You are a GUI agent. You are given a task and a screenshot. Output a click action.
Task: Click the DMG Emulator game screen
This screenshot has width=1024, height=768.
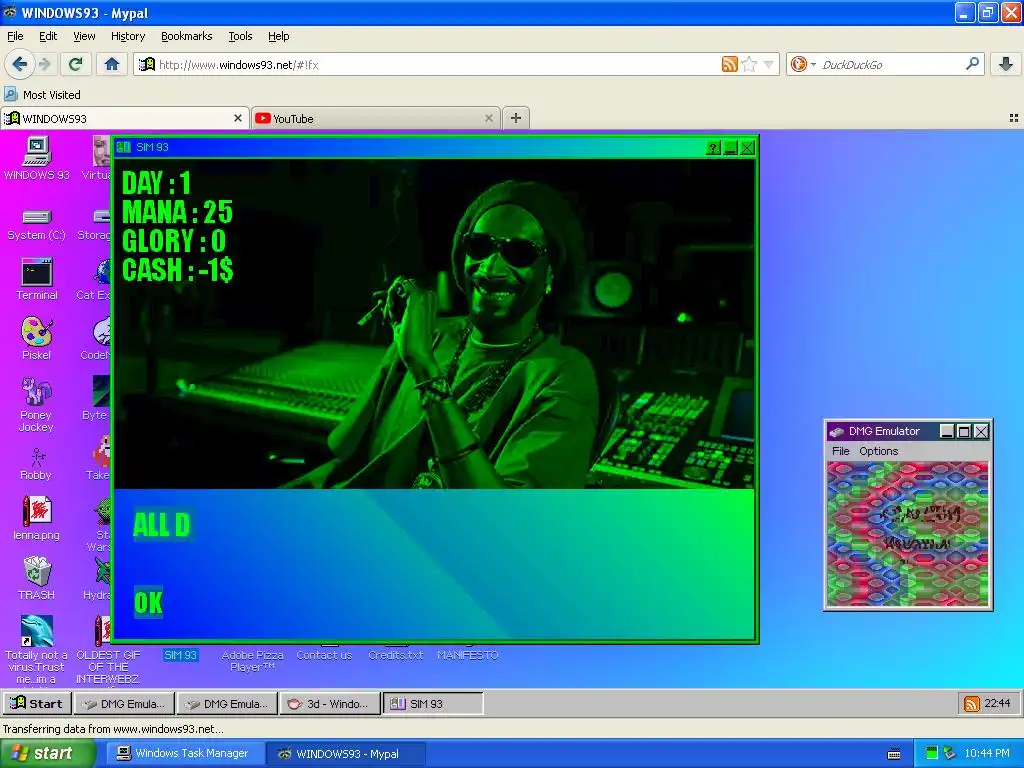click(908, 534)
